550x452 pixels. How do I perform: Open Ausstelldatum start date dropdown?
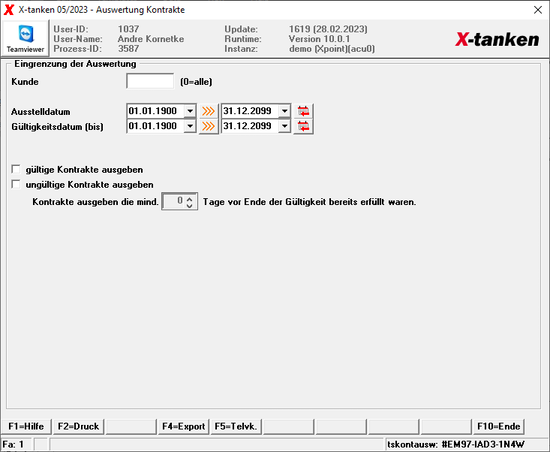190,111
